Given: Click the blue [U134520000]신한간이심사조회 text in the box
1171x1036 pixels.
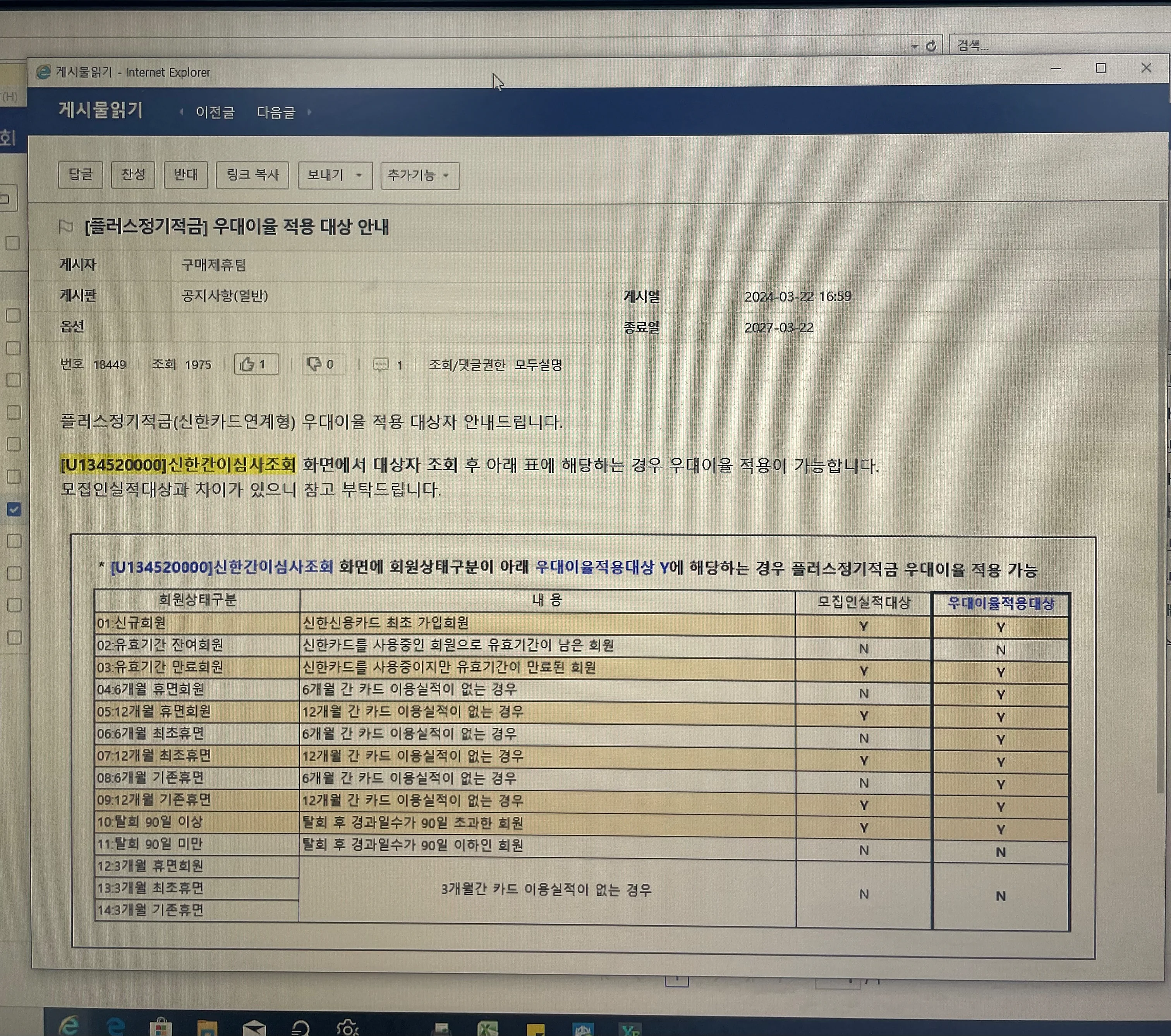Looking at the screenshot, I should [x=222, y=567].
